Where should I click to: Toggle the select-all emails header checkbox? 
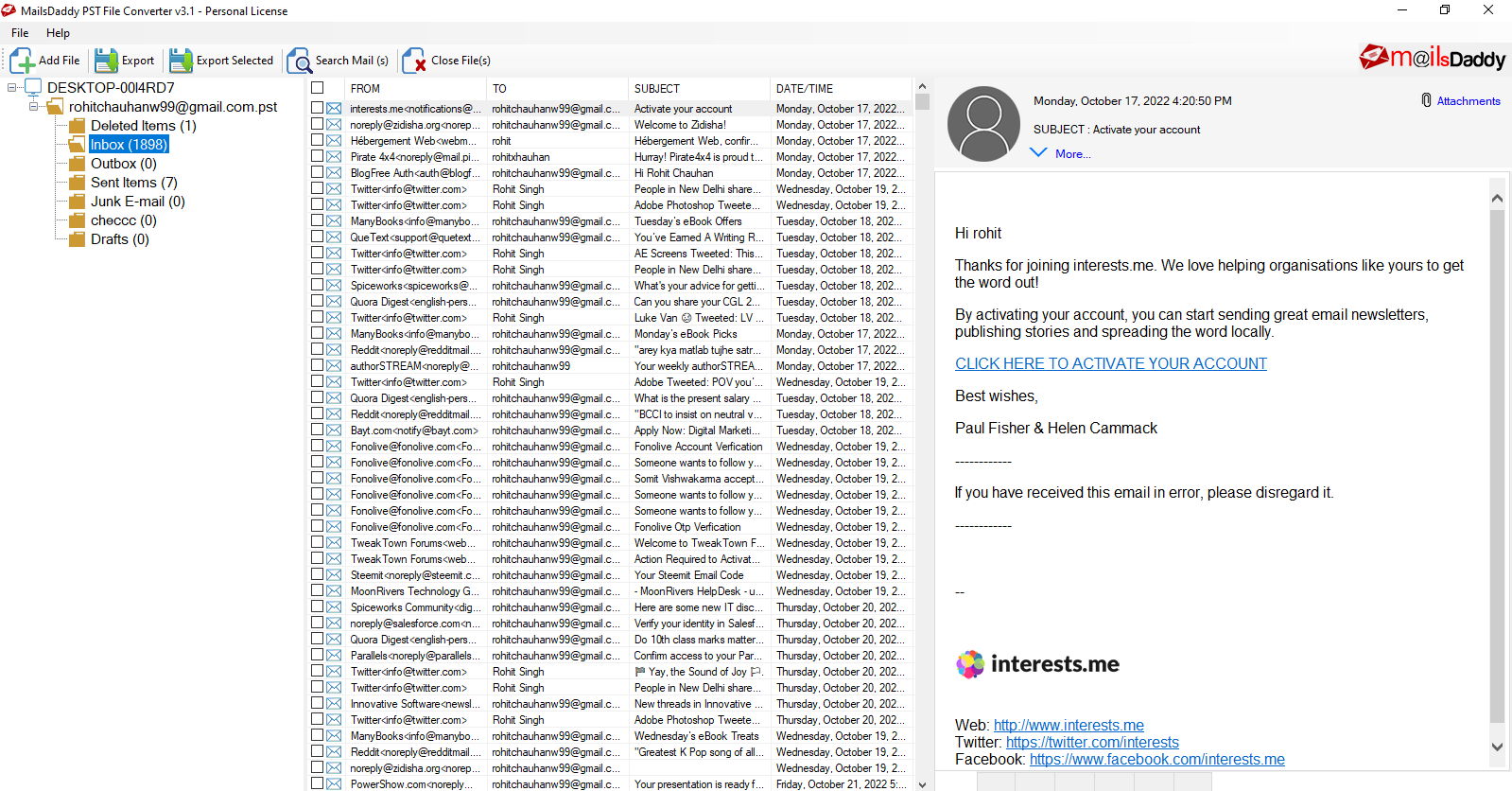click(x=318, y=88)
